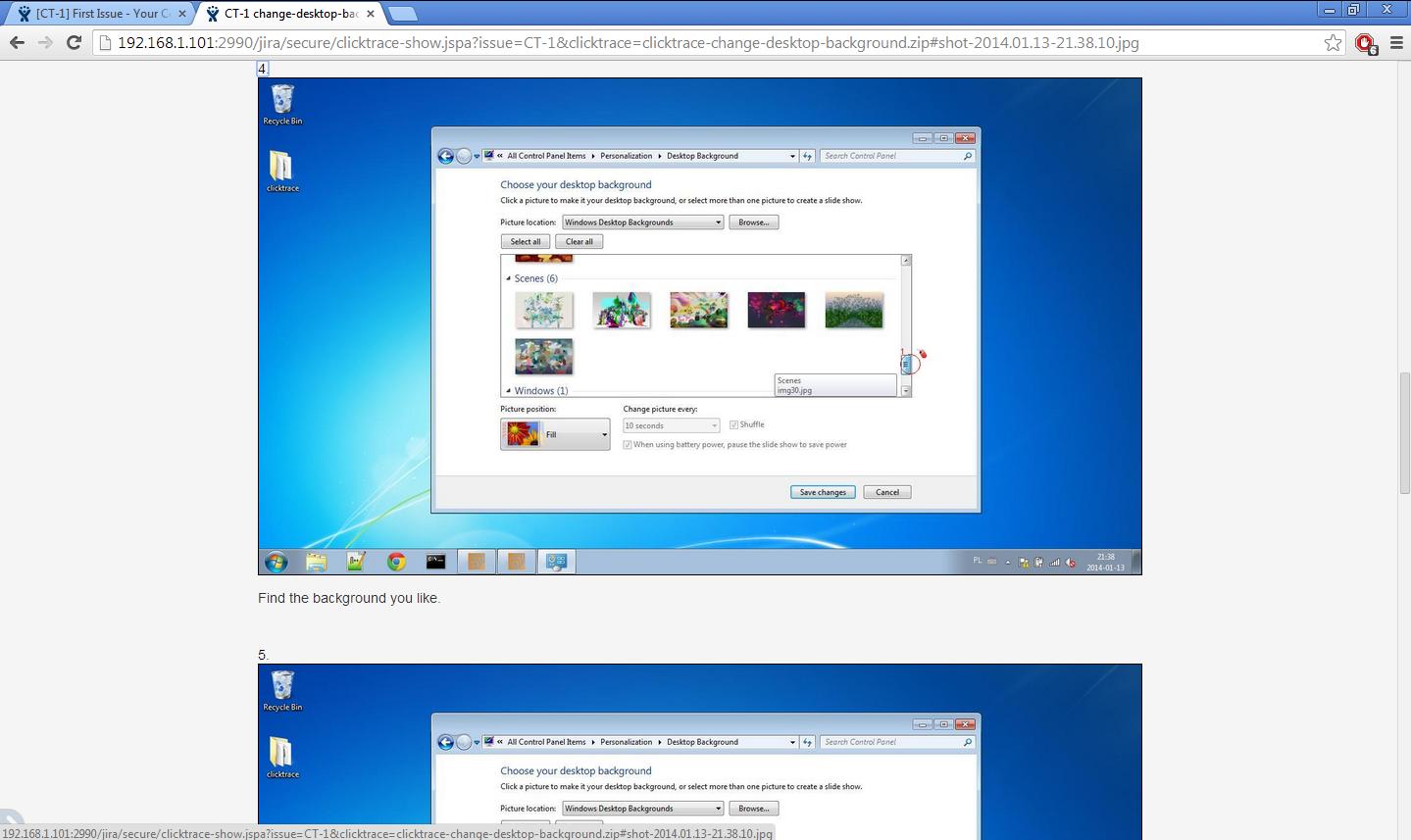Click 'Browse...' button in screenshot 5

pyautogui.click(x=753, y=809)
